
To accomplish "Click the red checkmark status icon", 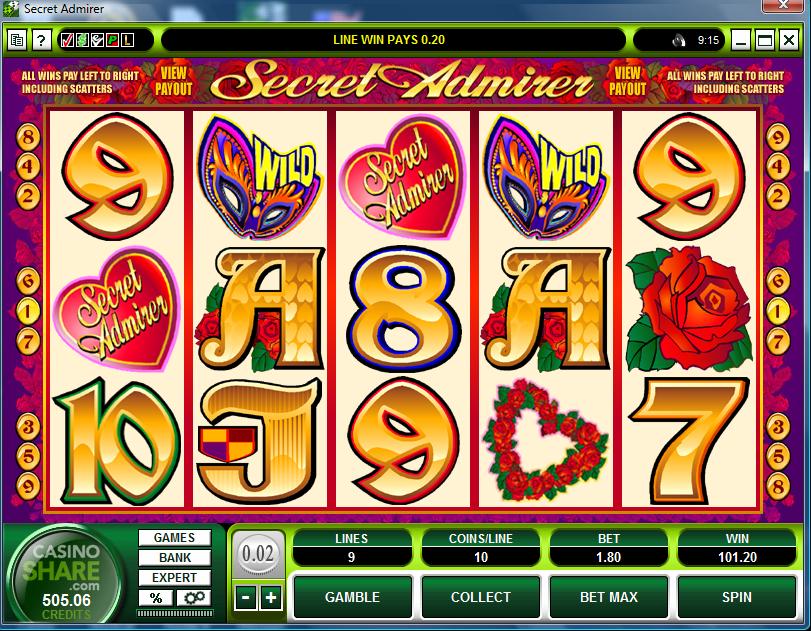I will pos(67,40).
